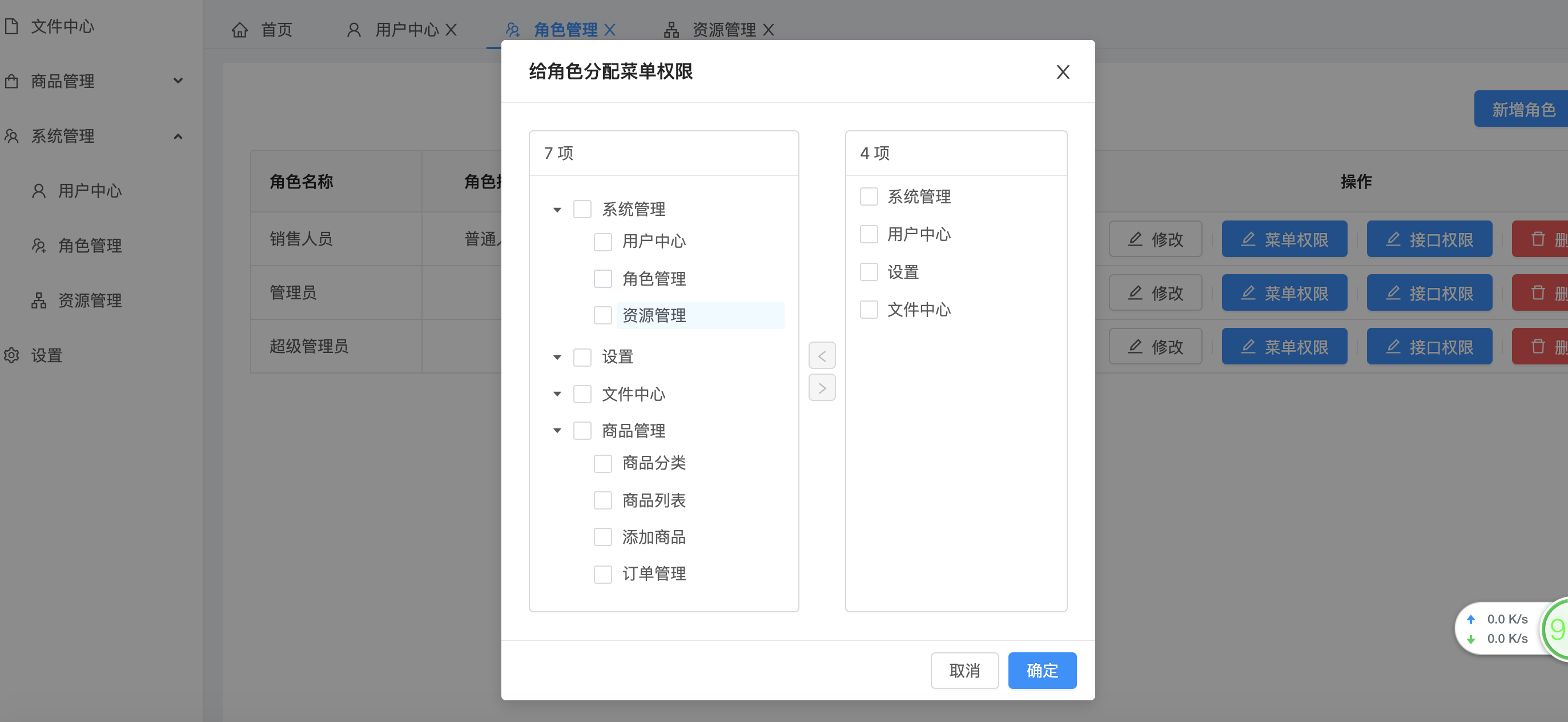Expand the 商品管理 sidebar menu chevron

[178, 81]
